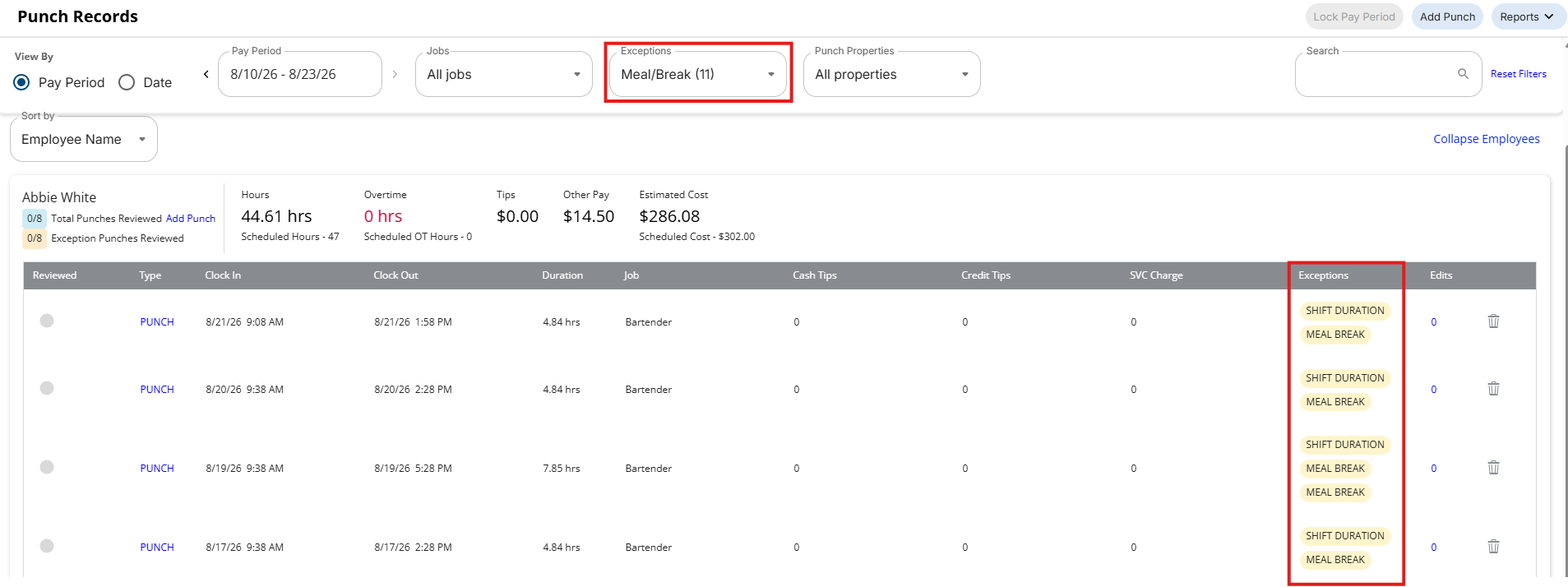Click the 8/21/26 9:08 AM clock in cell
The width and height of the screenshot is (1568, 587).
[x=244, y=322]
